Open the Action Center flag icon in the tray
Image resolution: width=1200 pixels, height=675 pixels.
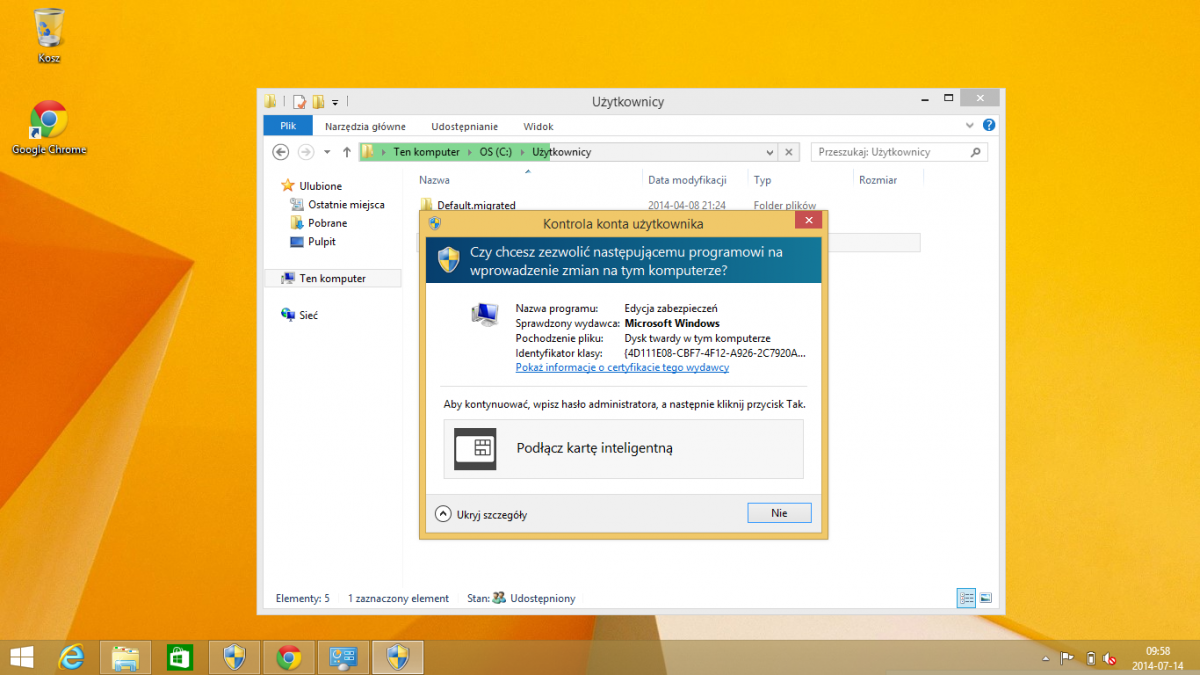coord(1066,658)
